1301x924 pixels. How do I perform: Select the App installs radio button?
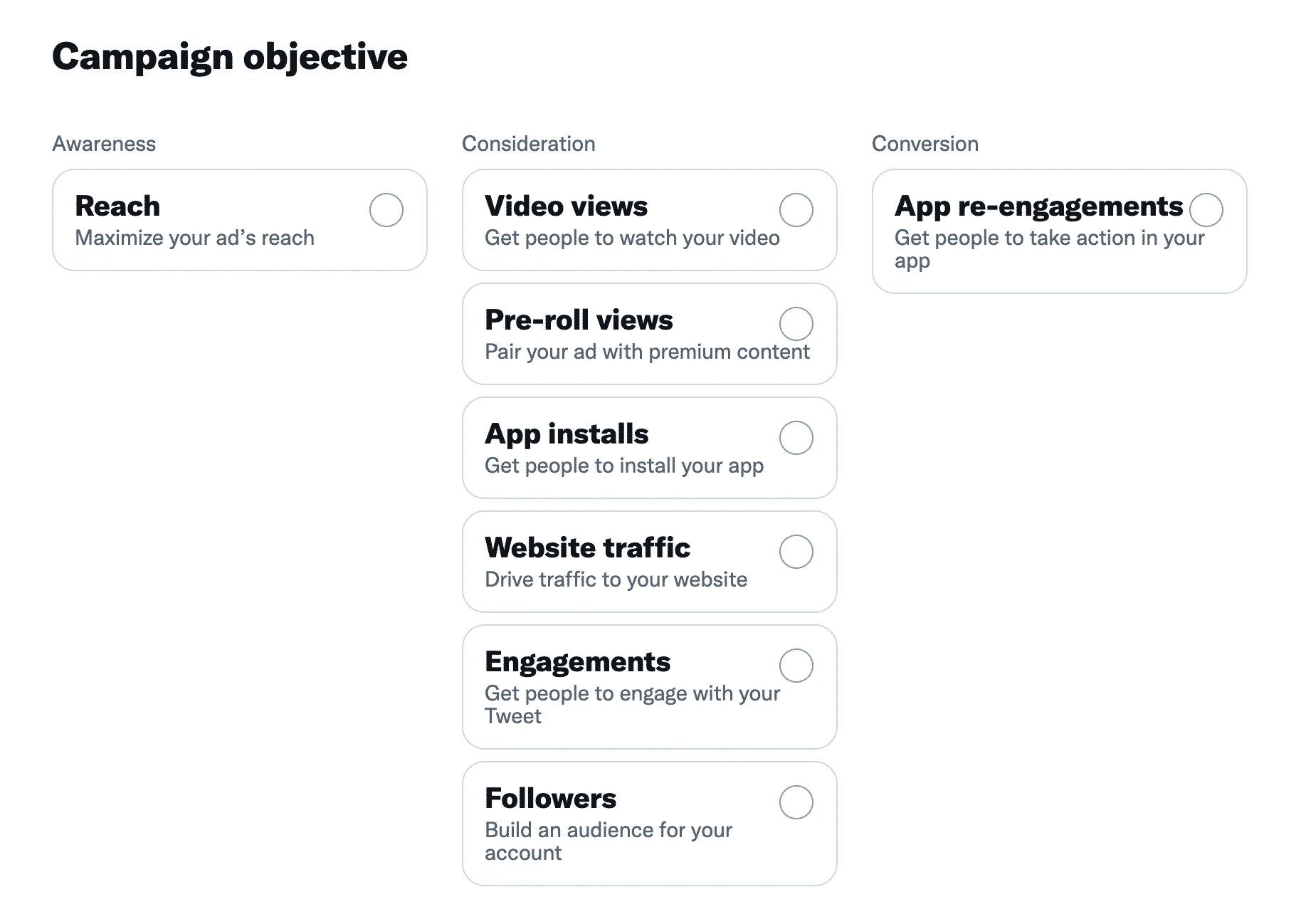coord(795,438)
